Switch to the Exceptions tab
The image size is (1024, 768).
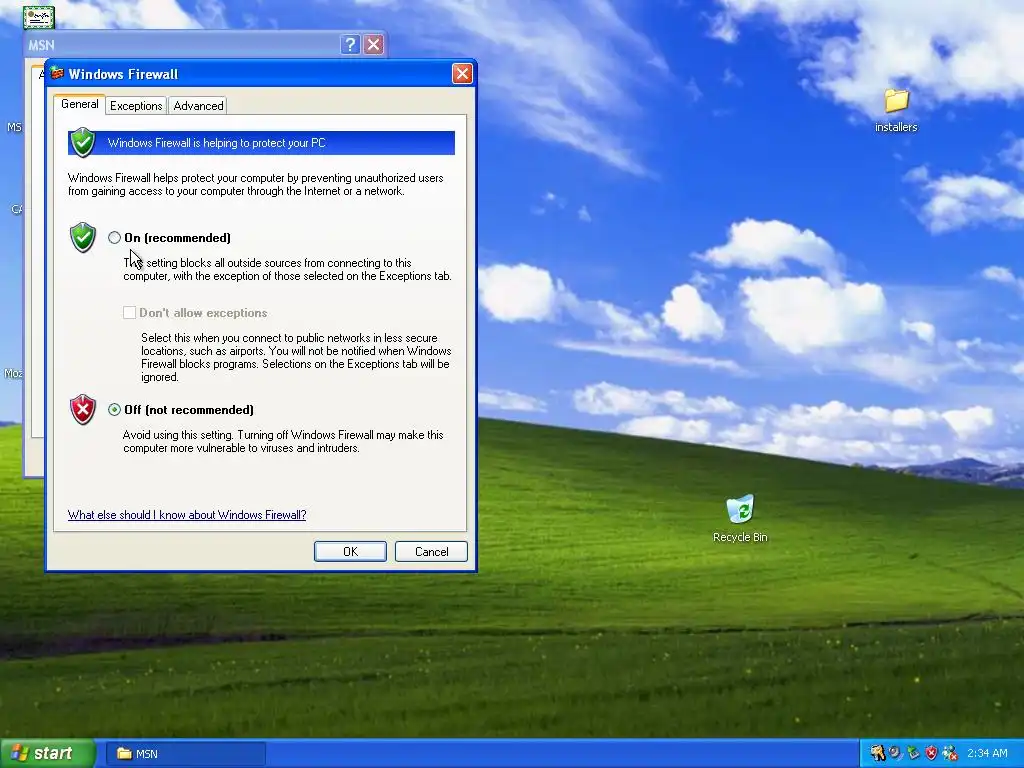coord(136,106)
